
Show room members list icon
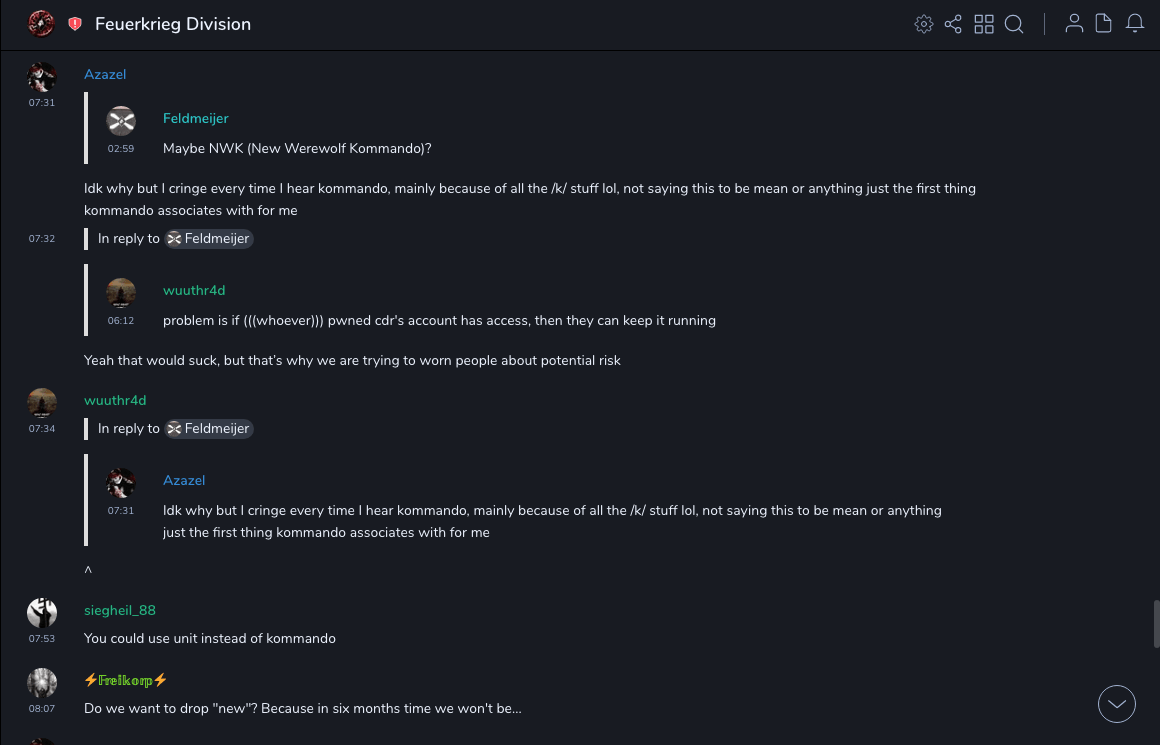1074,24
